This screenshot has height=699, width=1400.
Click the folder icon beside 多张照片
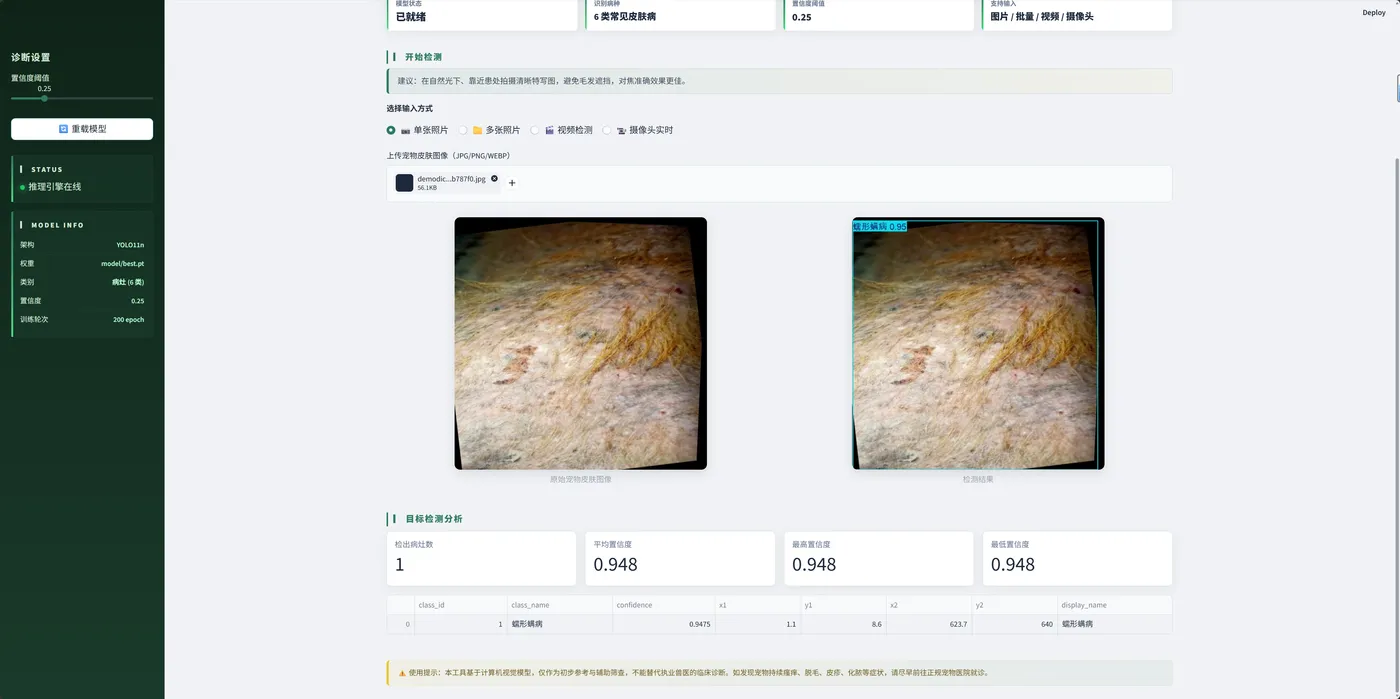pos(478,130)
